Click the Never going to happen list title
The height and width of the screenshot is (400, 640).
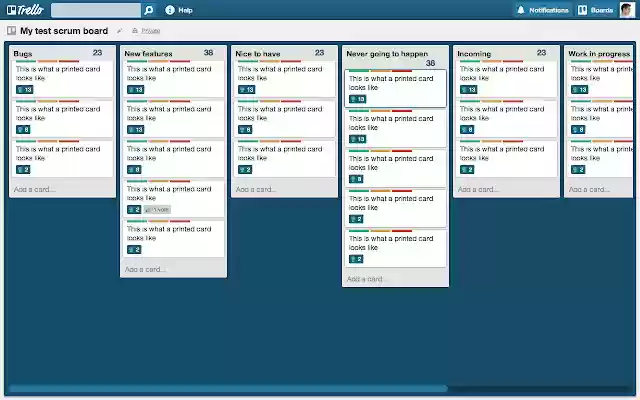click(387, 53)
